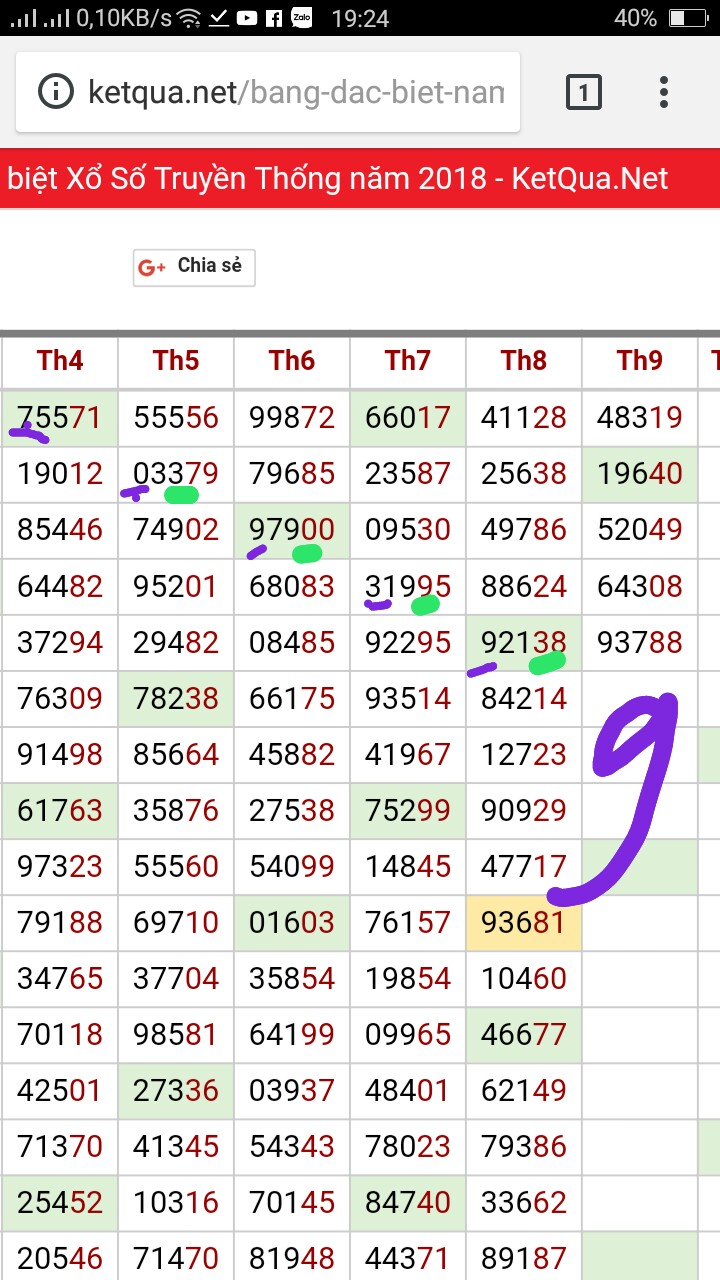Select the Th8 column header
This screenshot has width=720, height=1280.
(524, 361)
